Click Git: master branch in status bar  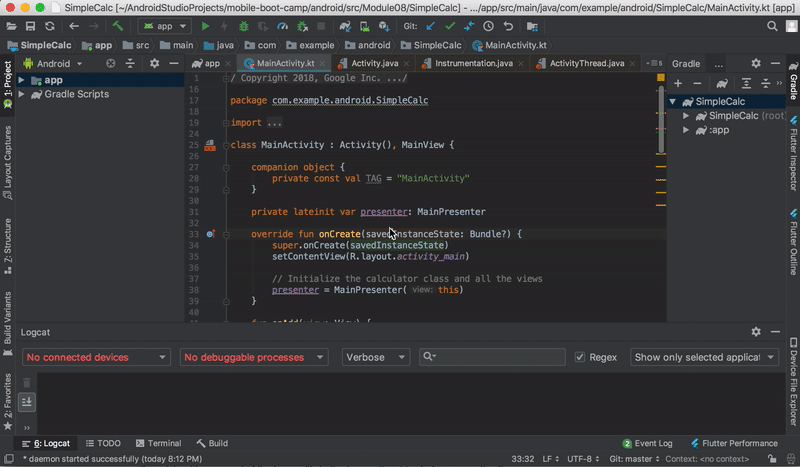(x=634, y=459)
